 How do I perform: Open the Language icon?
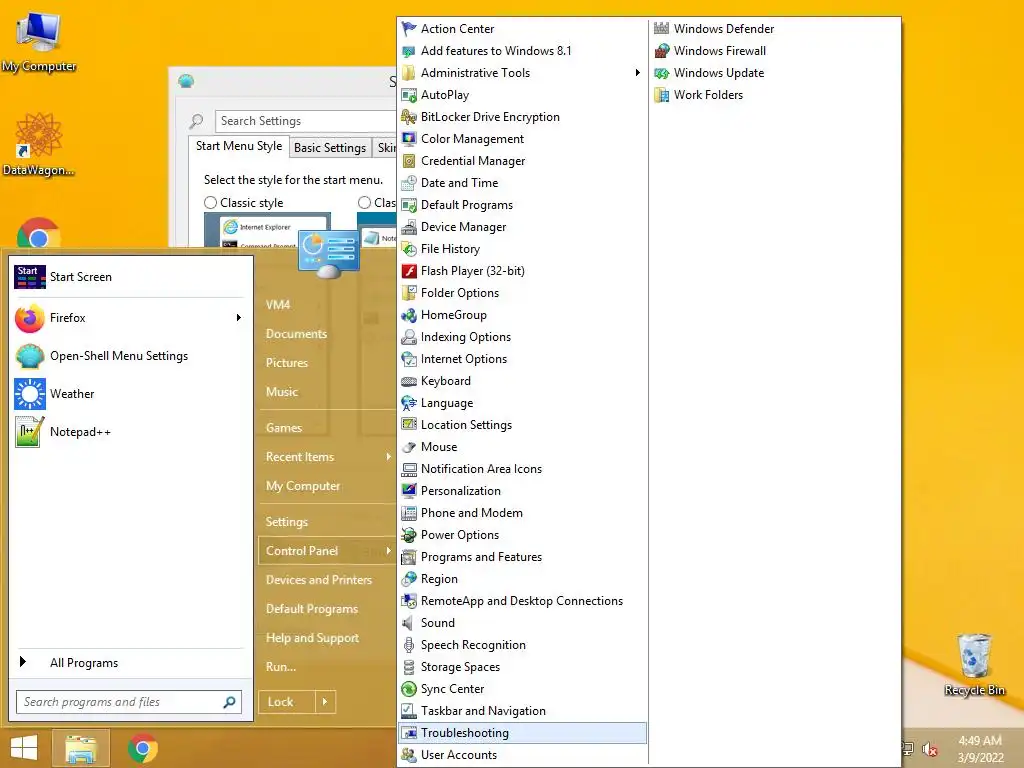coord(409,403)
